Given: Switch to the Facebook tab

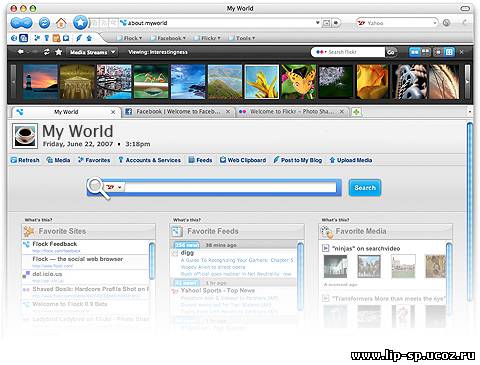Looking at the screenshot, I should tap(178, 112).
